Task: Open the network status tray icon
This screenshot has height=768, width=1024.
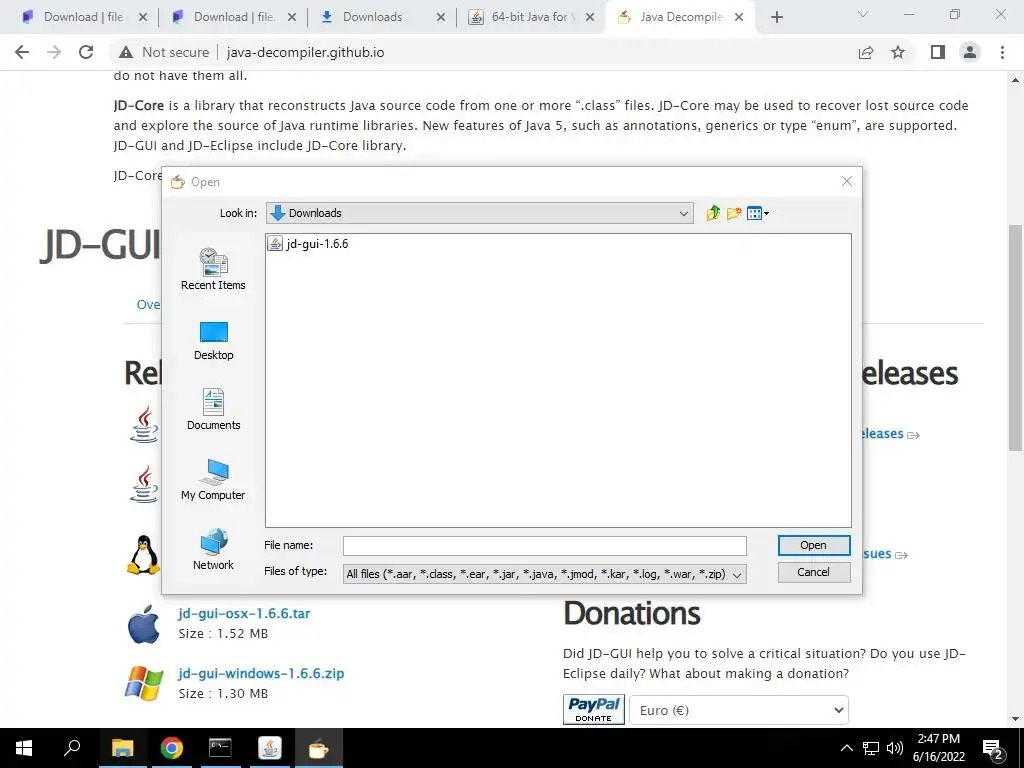Action: (x=871, y=748)
